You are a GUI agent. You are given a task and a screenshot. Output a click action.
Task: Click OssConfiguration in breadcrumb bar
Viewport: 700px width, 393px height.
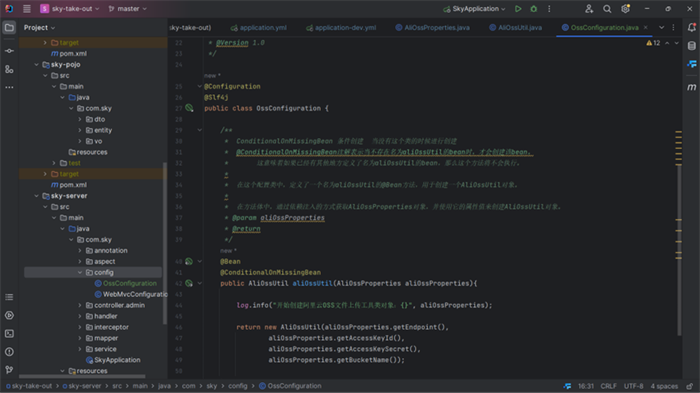coord(290,386)
